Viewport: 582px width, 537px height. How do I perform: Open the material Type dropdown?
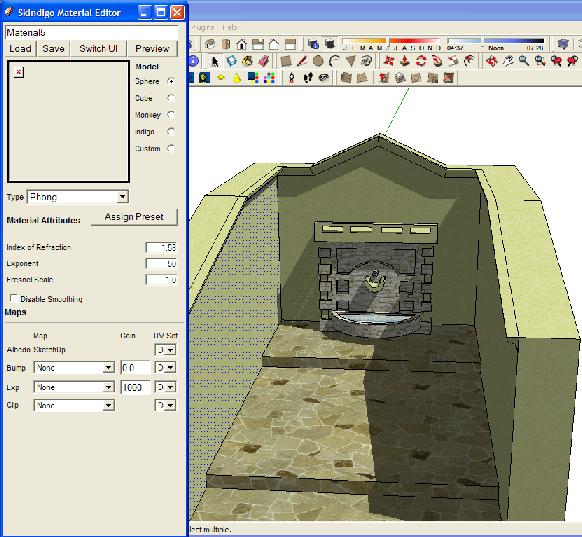(x=122, y=197)
